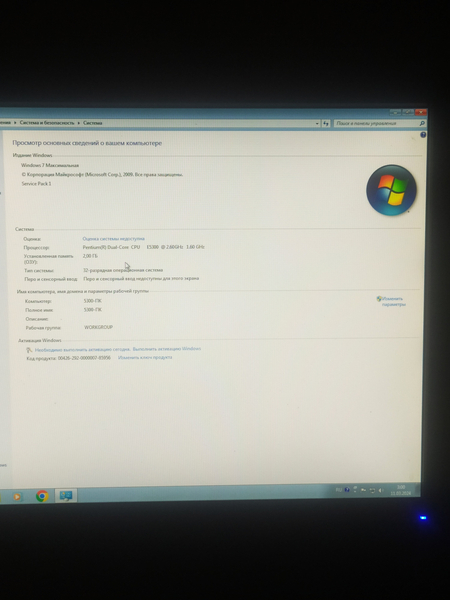This screenshot has width=450, height=600.
Task: Open 'Изменить ключ продукта' link
Action: [145, 357]
